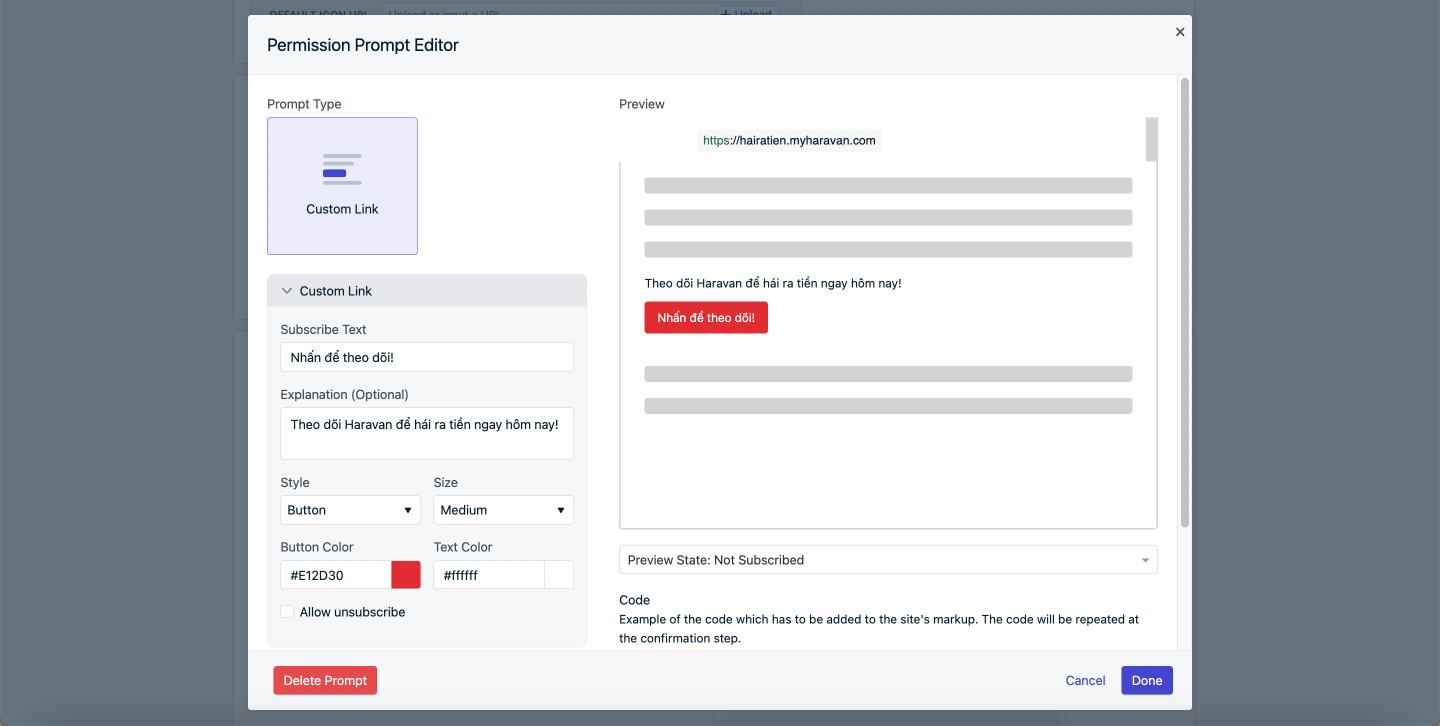Click the Done button

tap(1147, 680)
